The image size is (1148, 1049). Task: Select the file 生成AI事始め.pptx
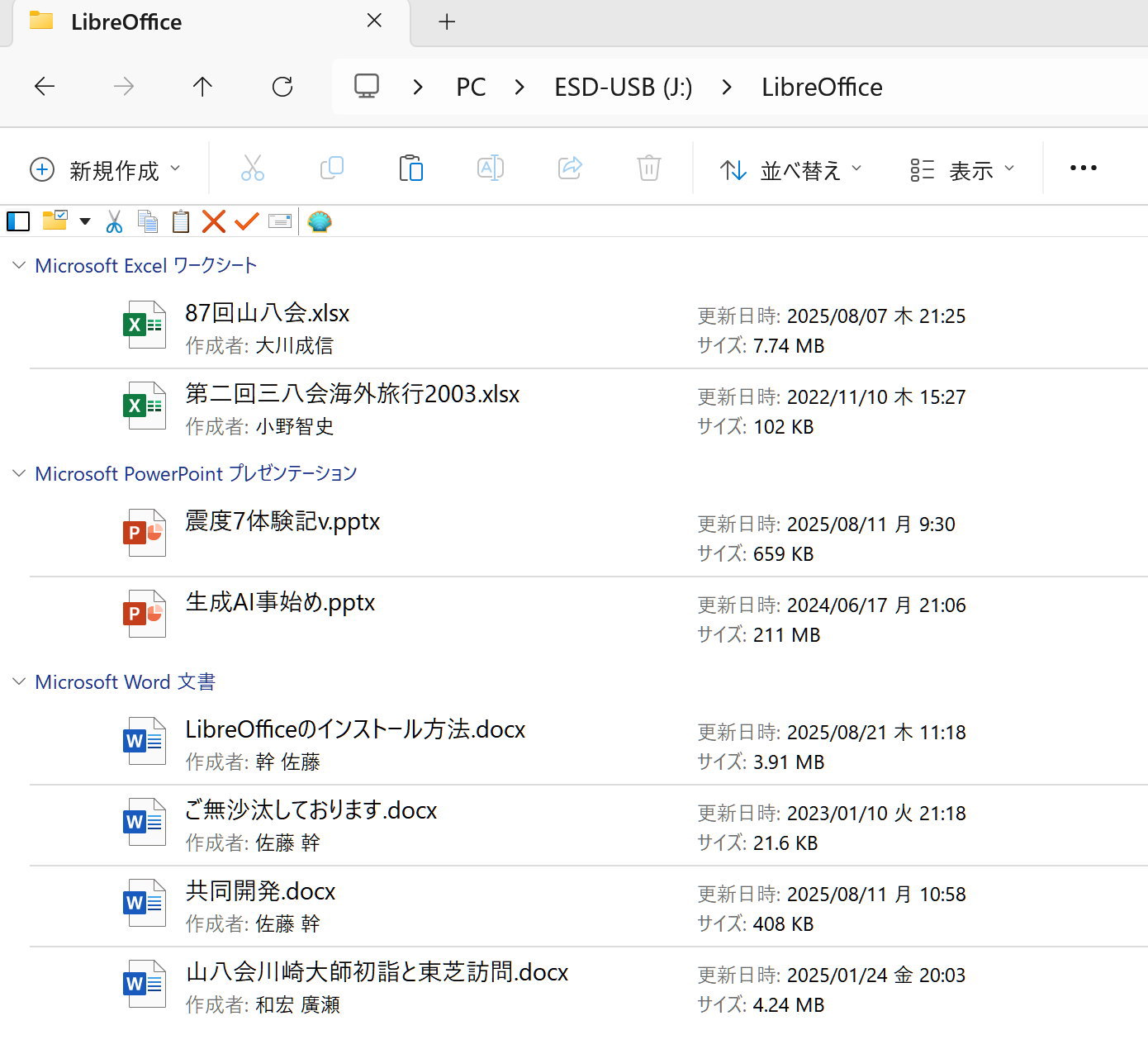point(280,603)
